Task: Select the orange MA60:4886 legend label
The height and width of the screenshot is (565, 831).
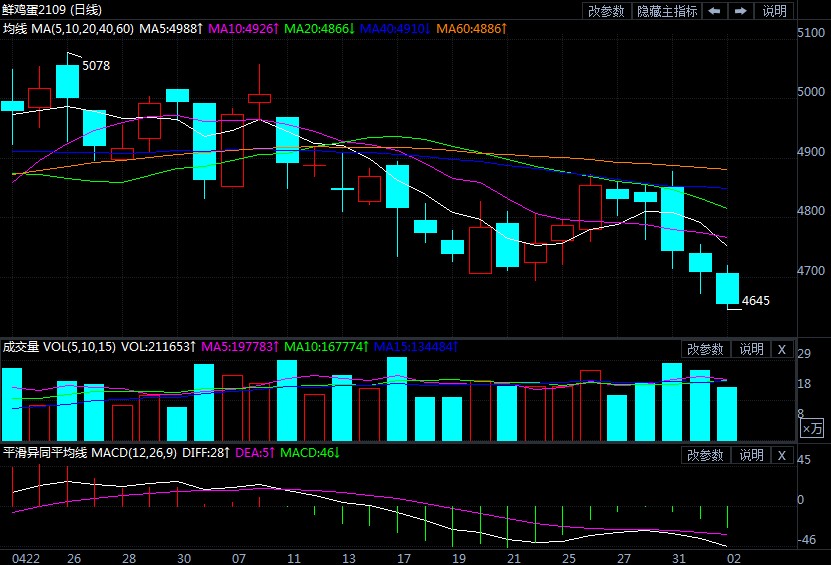Action: 473,29
